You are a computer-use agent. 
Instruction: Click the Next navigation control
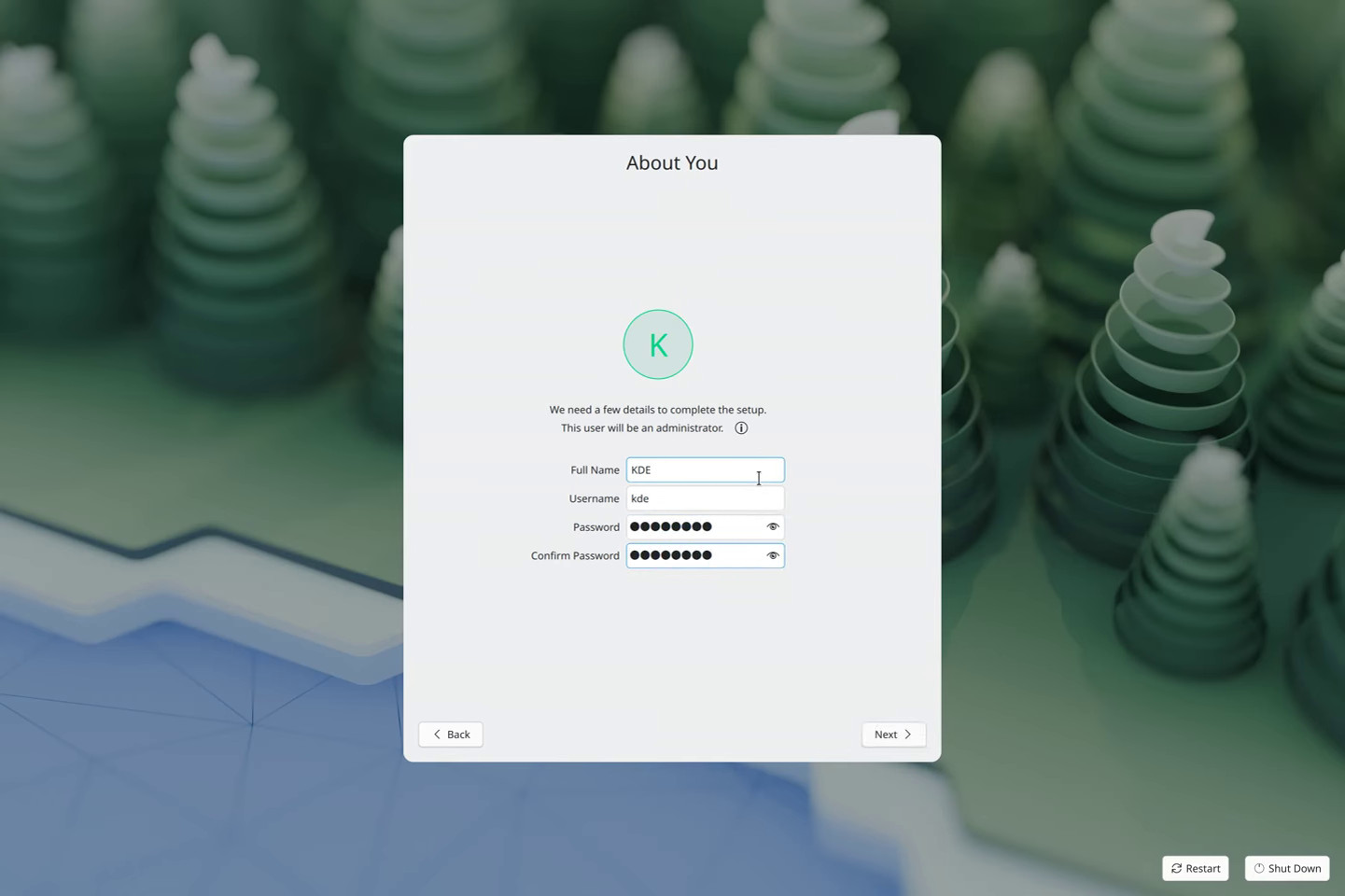(x=892, y=734)
